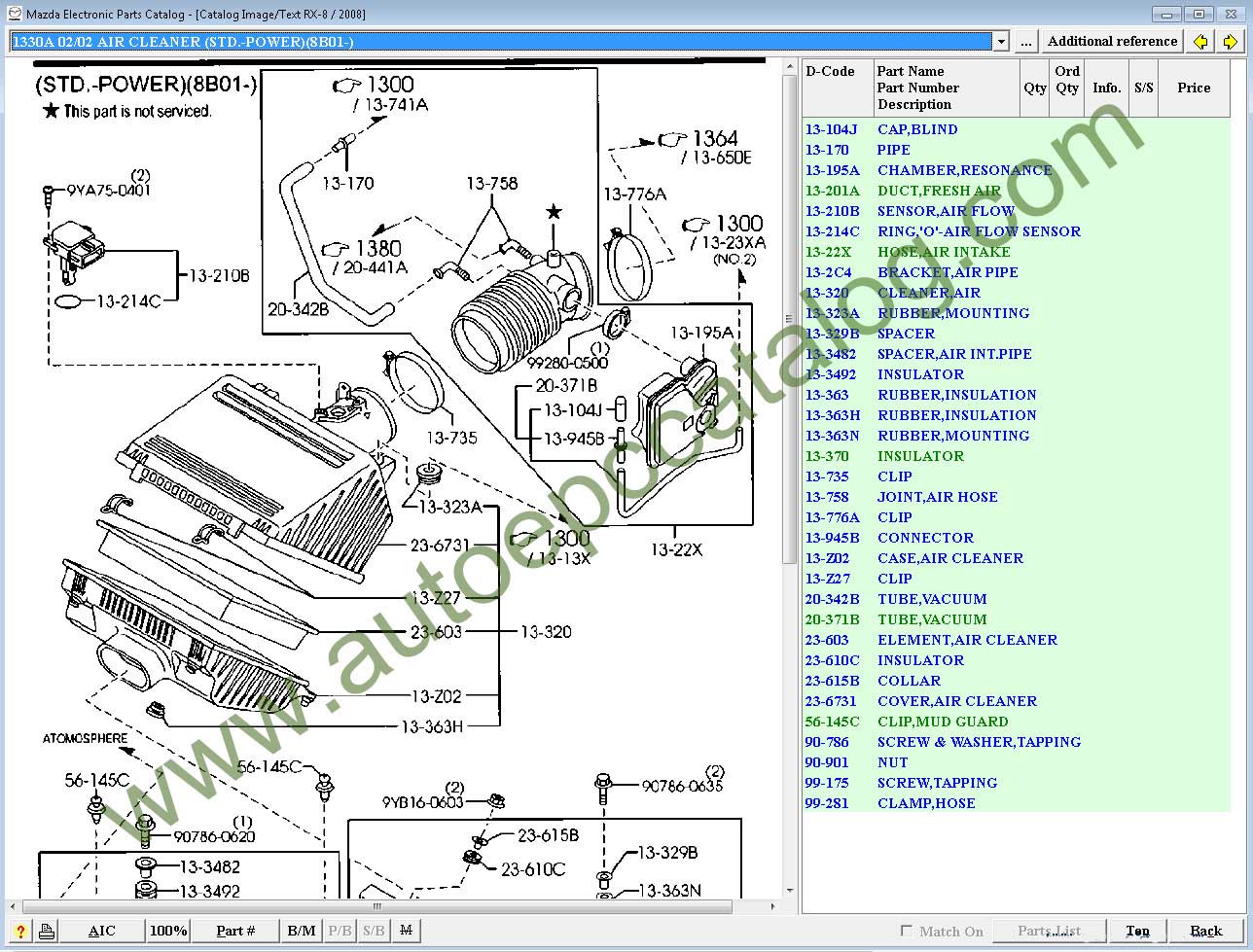Click the Info. column header
This screenshot has height=952, width=1253.
click(x=1107, y=88)
